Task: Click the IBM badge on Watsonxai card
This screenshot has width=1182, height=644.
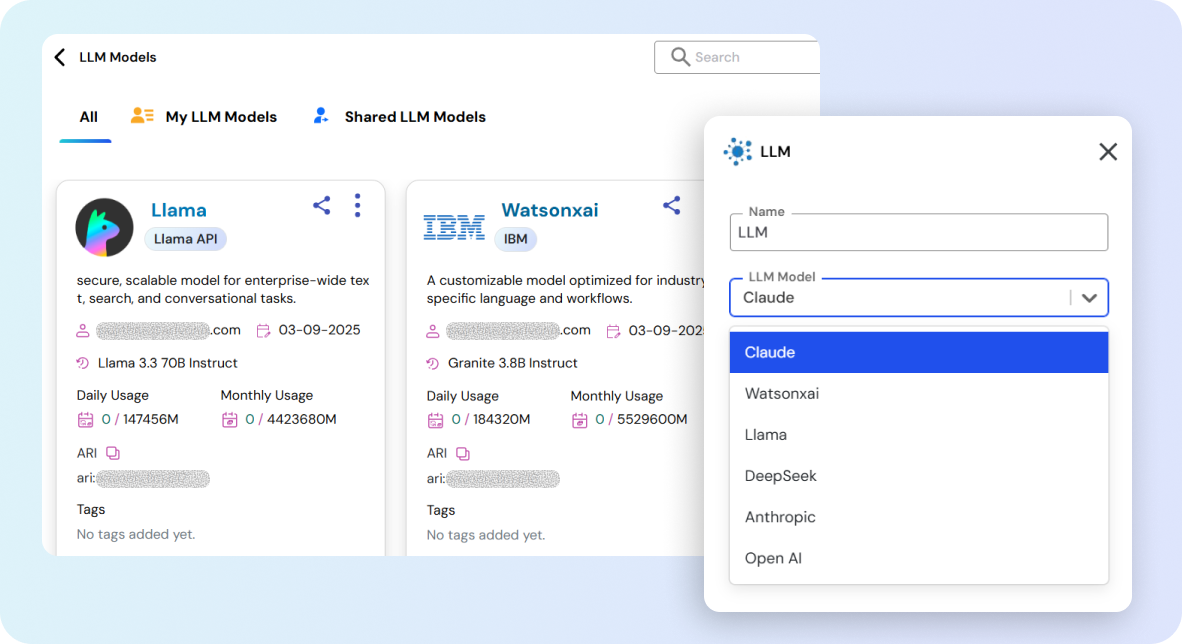Action: click(516, 239)
